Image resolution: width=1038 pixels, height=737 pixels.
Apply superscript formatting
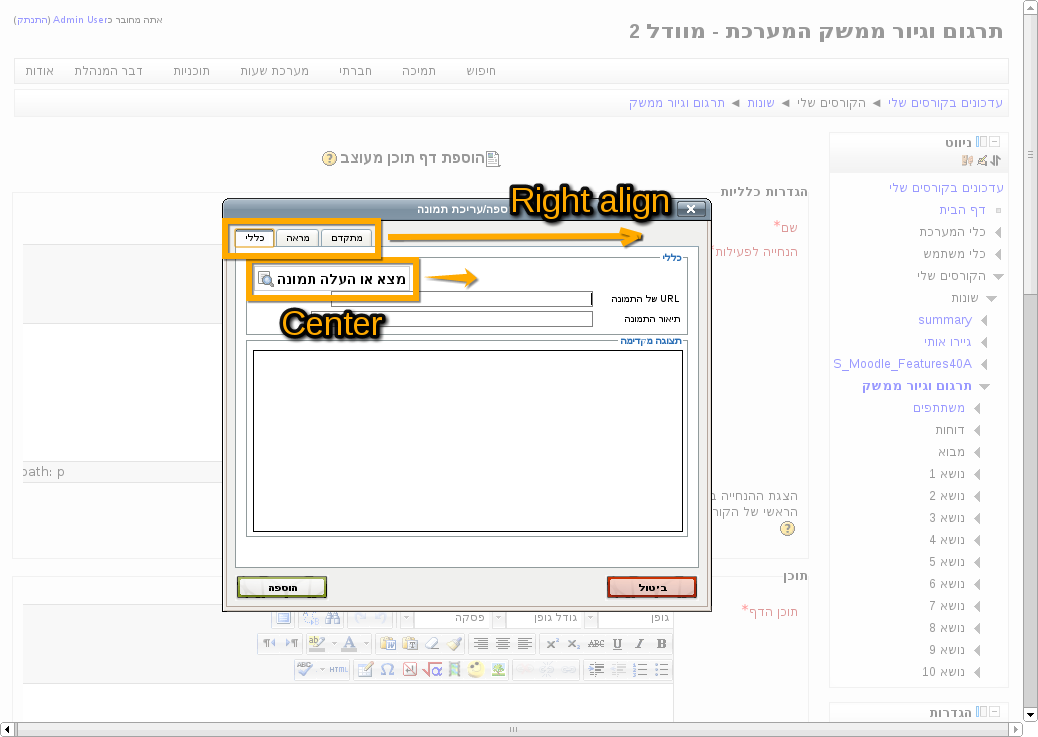[x=552, y=644]
